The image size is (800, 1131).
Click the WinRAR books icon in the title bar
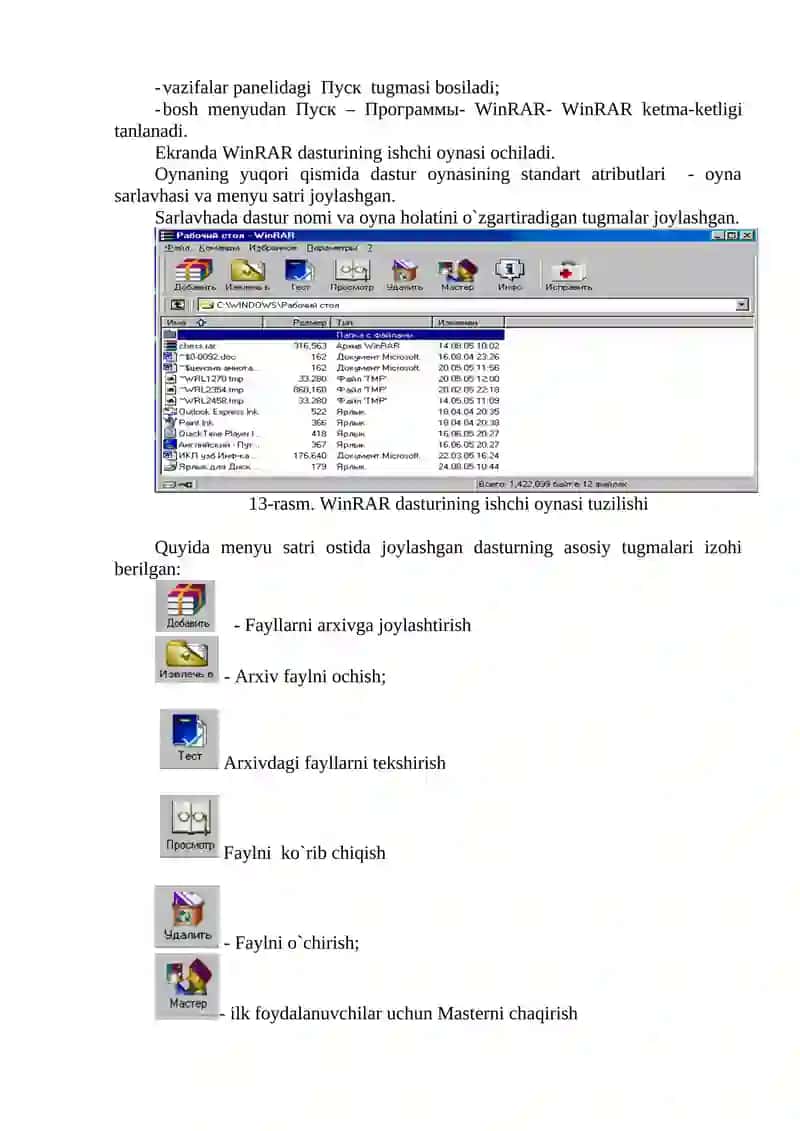[x=167, y=236]
